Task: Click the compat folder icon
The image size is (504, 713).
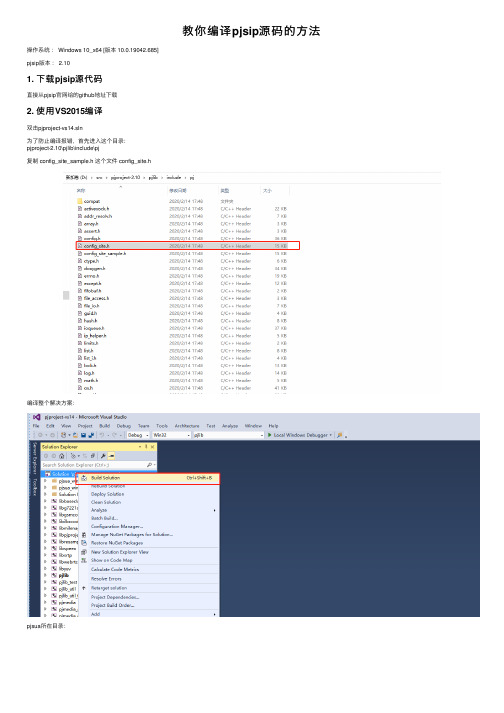Action: (80, 201)
